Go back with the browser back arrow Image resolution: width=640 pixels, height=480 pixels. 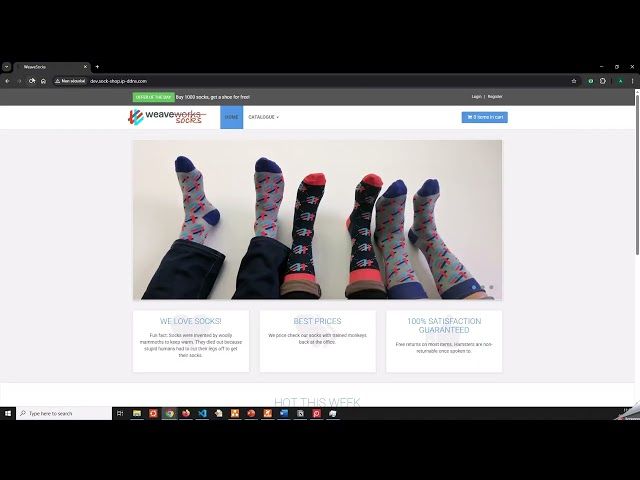(7, 81)
